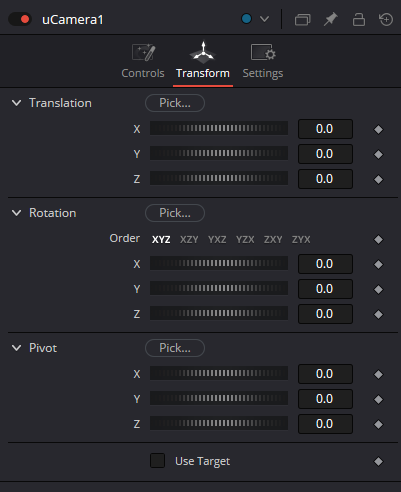The image size is (401, 492).
Task: Open the Settings tab
Action: coord(263,62)
